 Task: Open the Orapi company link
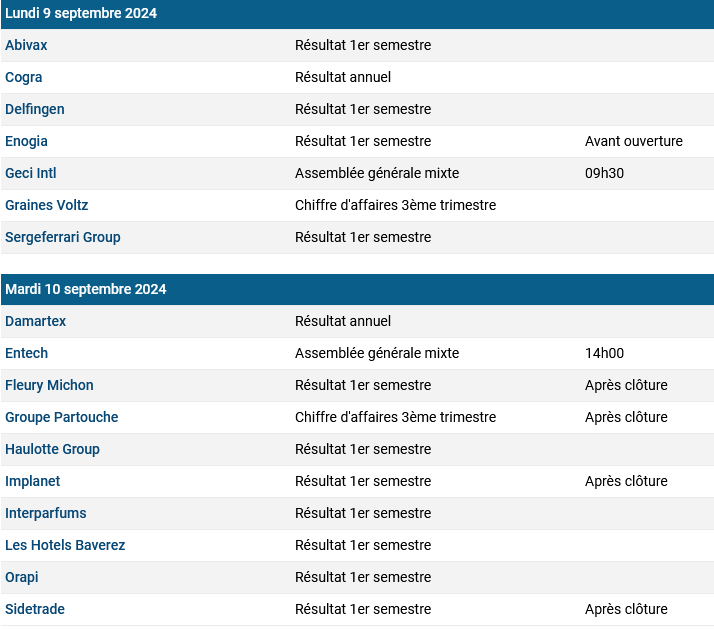tap(21, 577)
